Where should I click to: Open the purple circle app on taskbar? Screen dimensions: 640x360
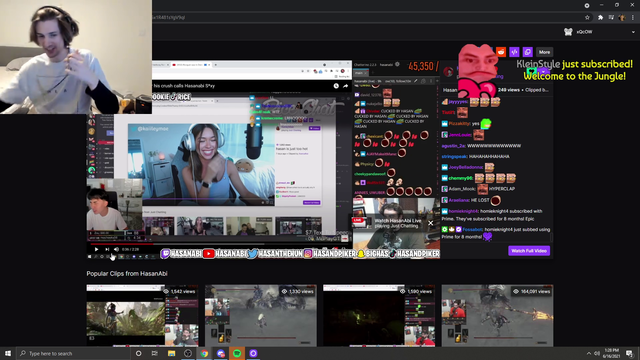pos(253,353)
